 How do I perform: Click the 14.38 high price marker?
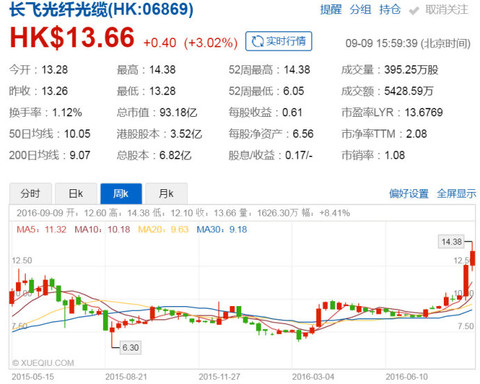coord(451,242)
